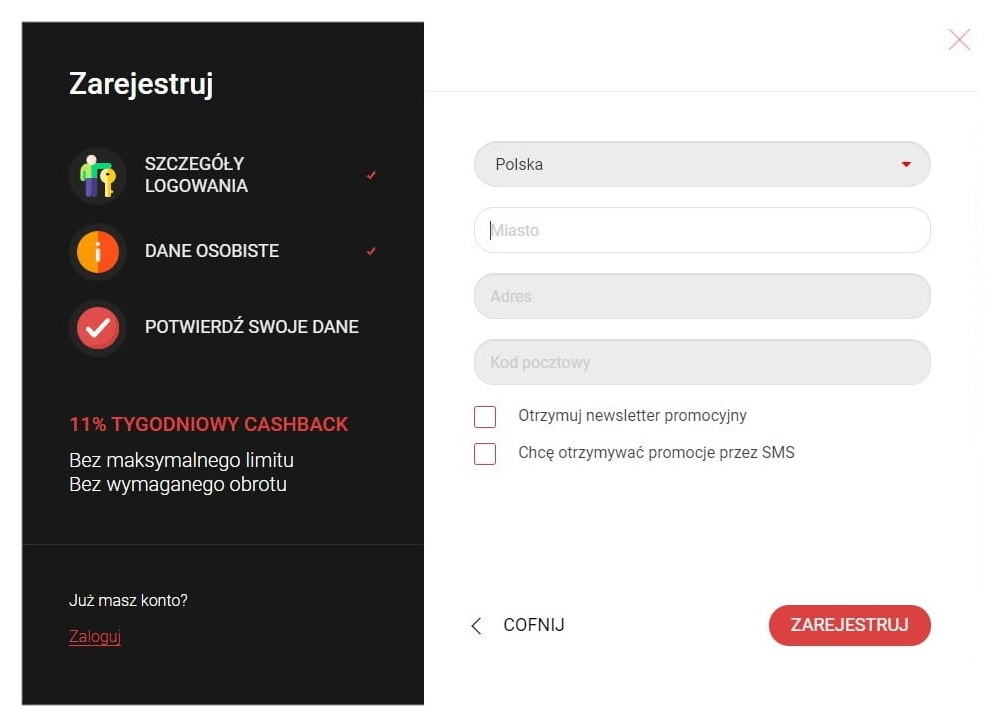The height and width of the screenshot is (727, 1002).
Task: Select the Dane osobiste step
Action: click(x=212, y=251)
